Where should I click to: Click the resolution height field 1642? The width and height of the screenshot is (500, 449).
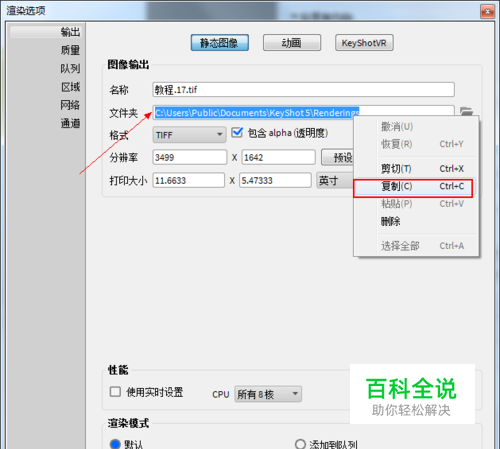coord(278,157)
